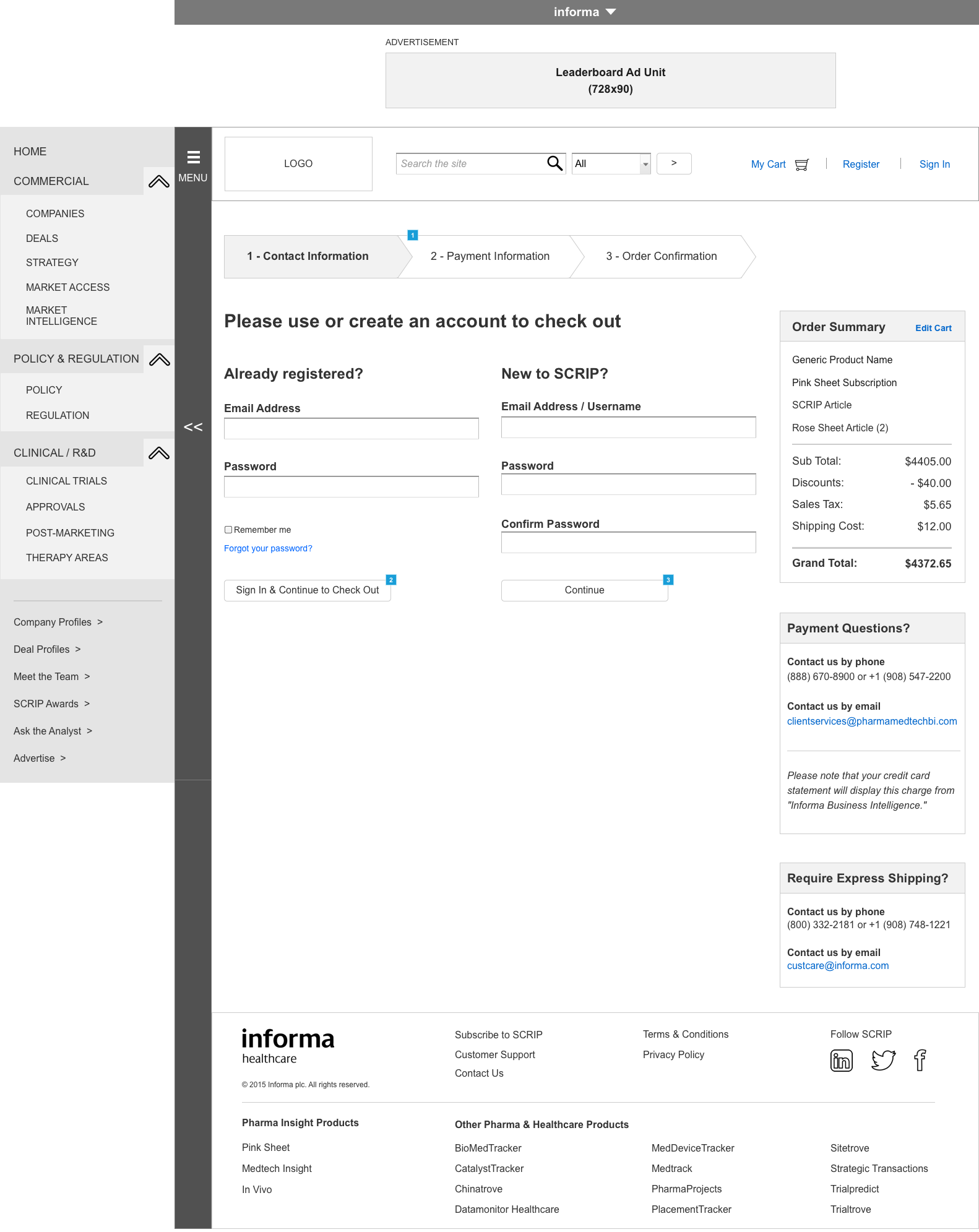
Task: Open THERAPY AREAS menu item
Action: click(67, 558)
